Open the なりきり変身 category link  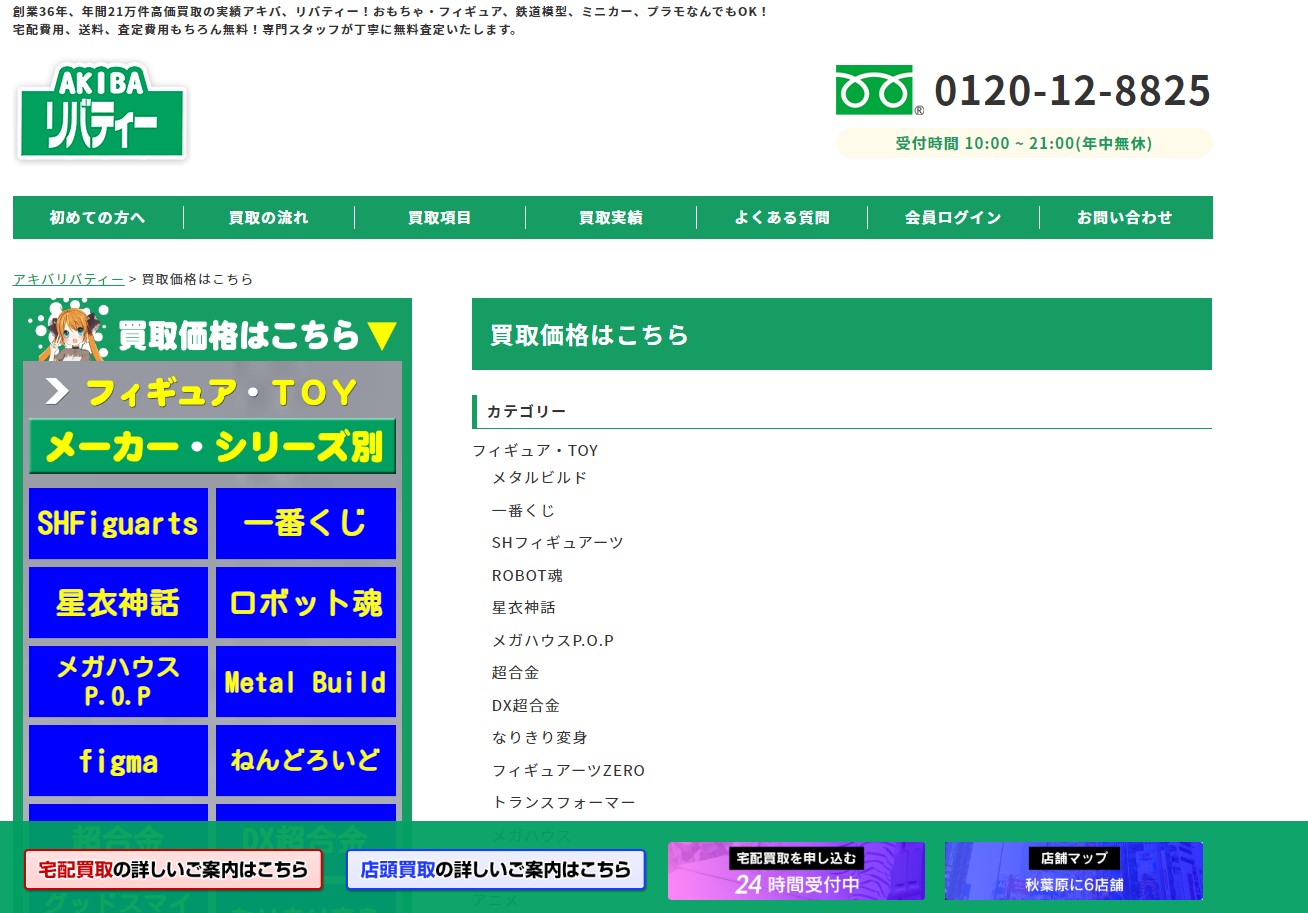tap(539, 737)
